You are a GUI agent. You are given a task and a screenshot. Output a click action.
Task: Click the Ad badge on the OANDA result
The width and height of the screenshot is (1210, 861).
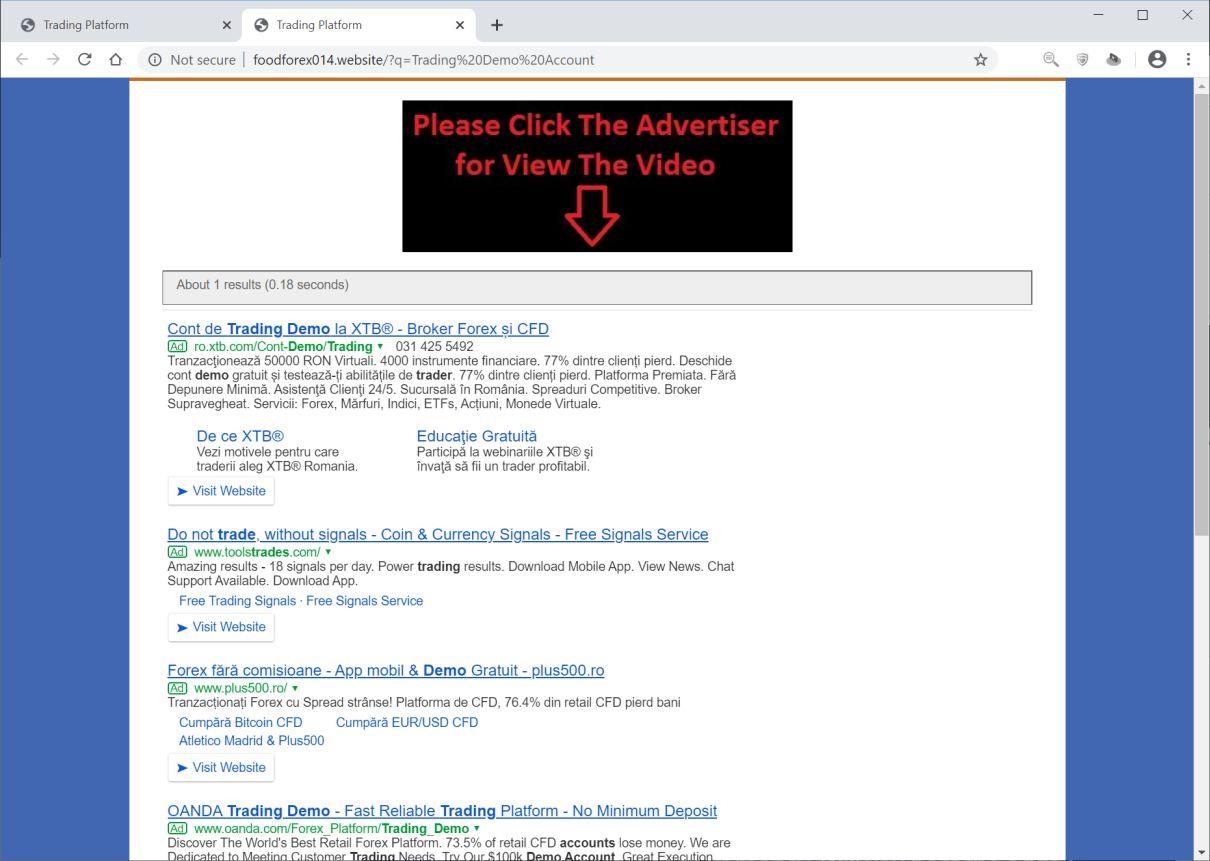coord(177,828)
